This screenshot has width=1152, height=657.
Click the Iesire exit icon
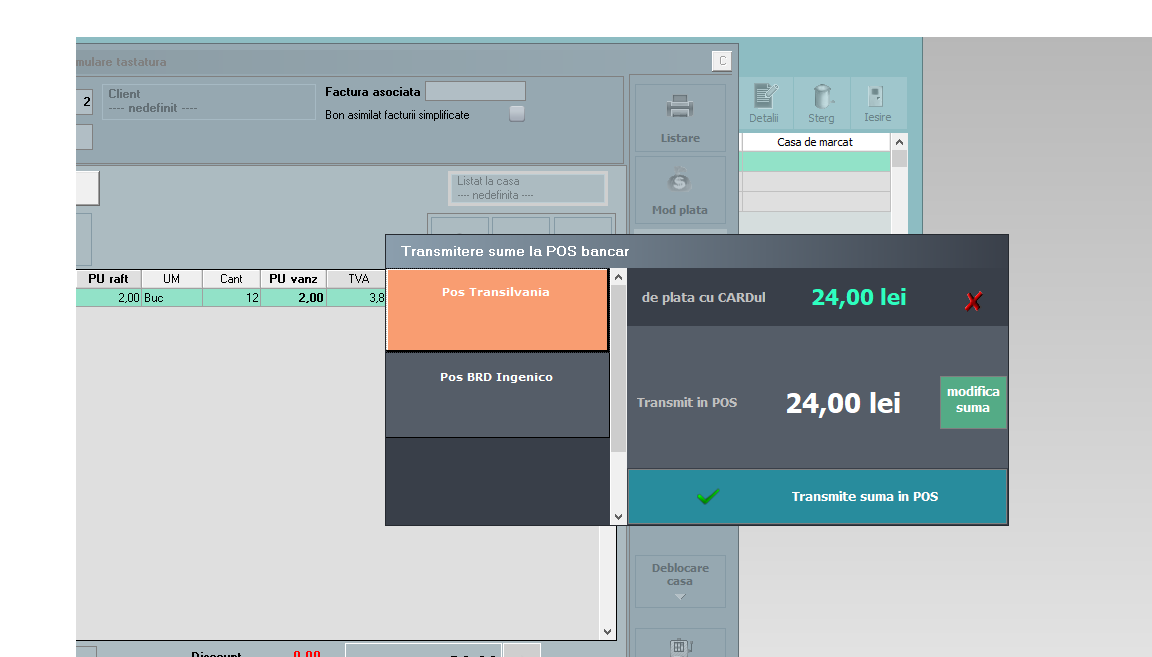pyautogui.click(x=876, y=97)
